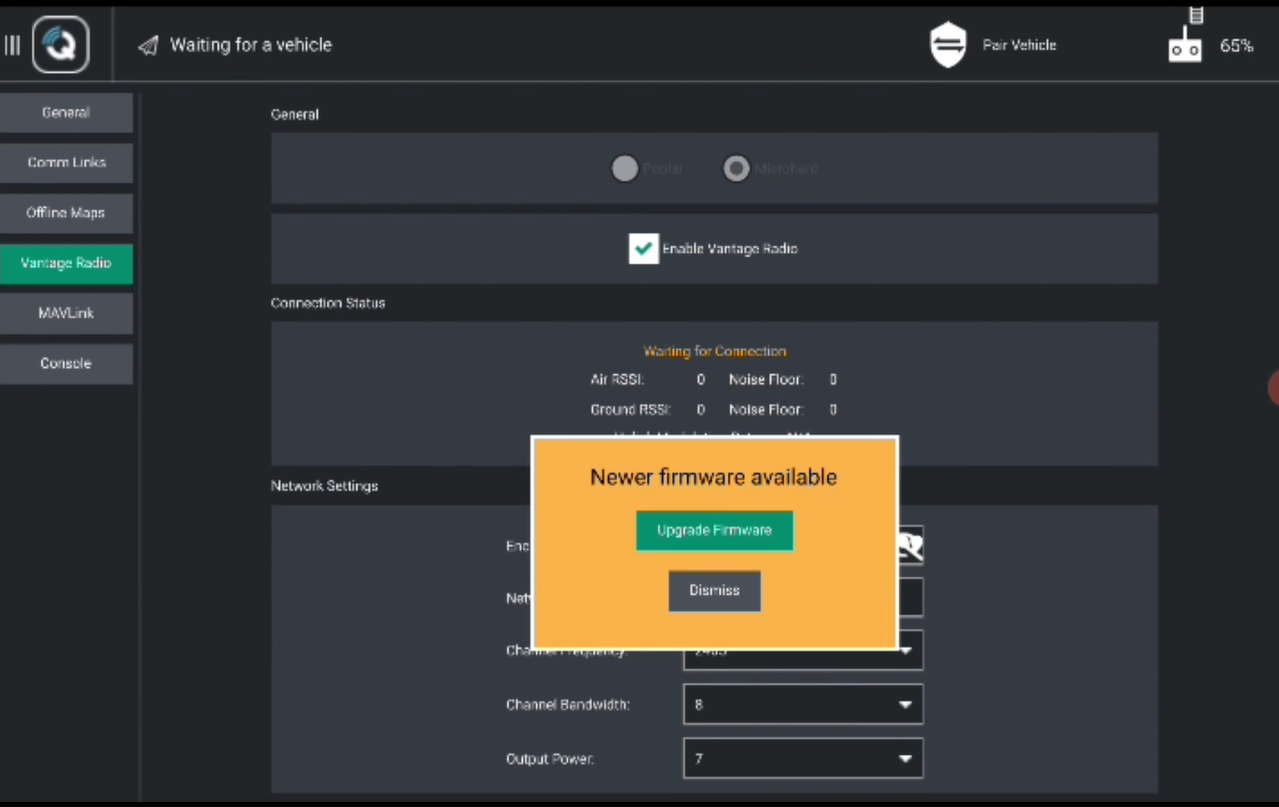The height and width of the screenshot is (807, 1279).
Task: Click the Newer firmware available heading
Action: pyautogui.click(x=714, y=477)
